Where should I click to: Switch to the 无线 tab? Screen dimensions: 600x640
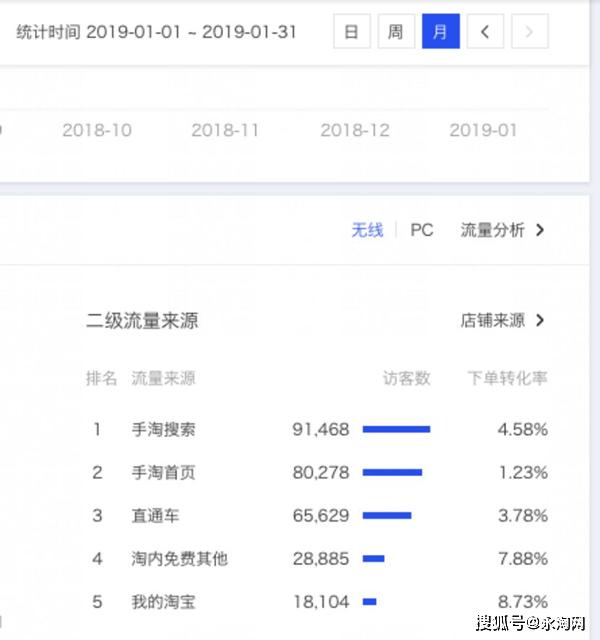(x=367, y=230)
